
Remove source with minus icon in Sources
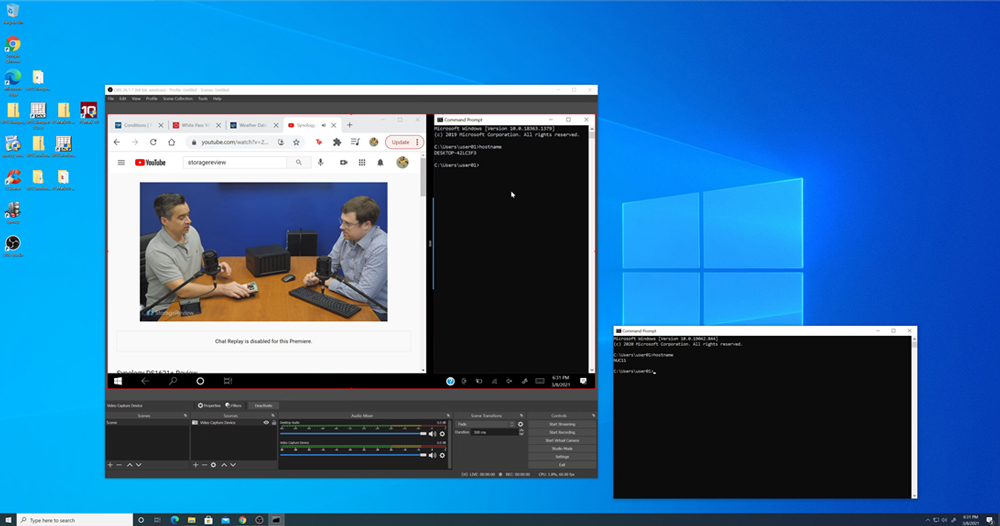point(204,465)
